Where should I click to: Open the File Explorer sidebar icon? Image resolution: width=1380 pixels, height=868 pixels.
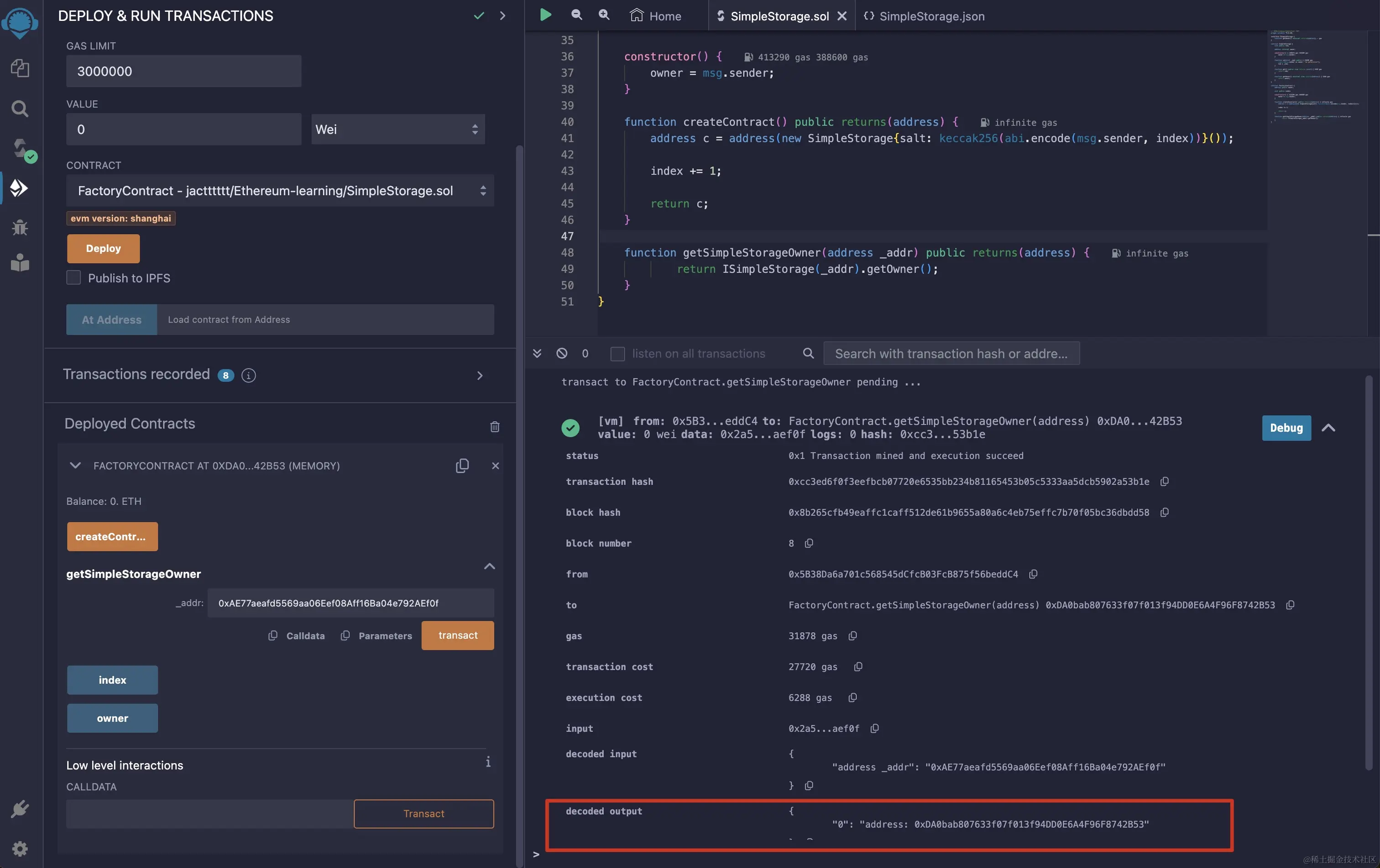point(20,68)
